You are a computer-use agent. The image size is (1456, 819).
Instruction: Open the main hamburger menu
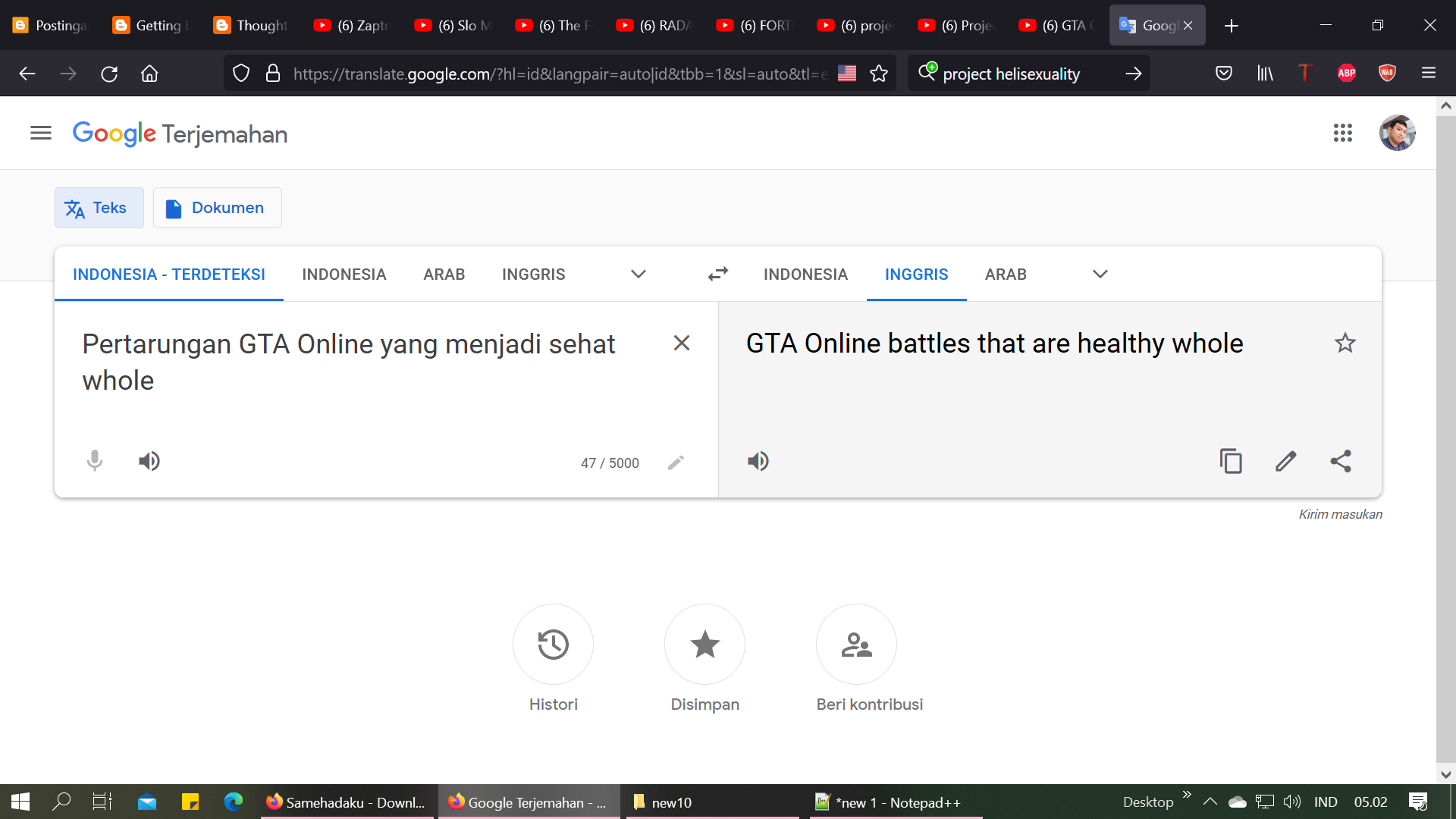pos(41,133)
